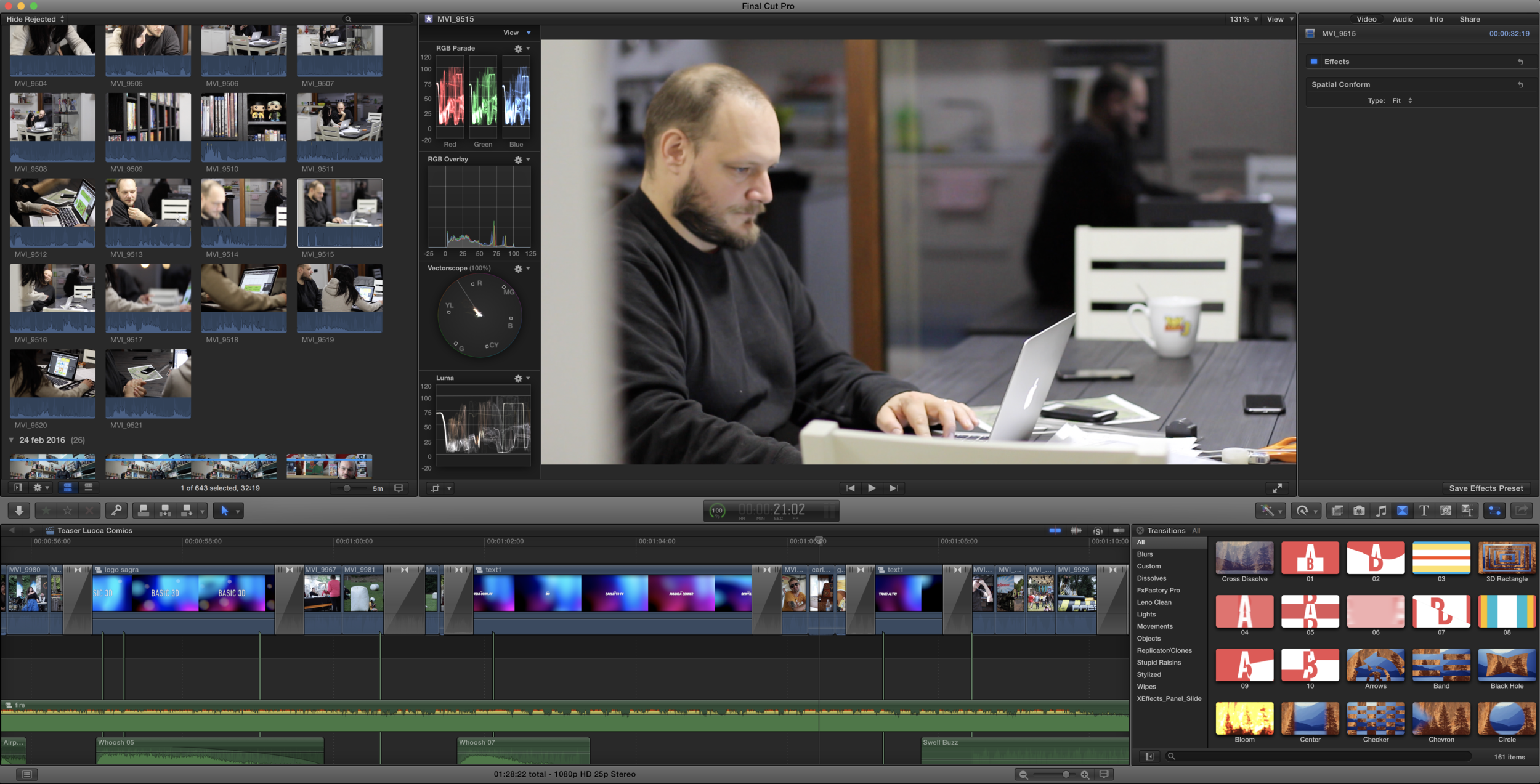The width and height of the screenshot is (1540, 784).
Task: Switch to the Share inspector tab
Action: pyautogui.click(x=1469, y=19)
